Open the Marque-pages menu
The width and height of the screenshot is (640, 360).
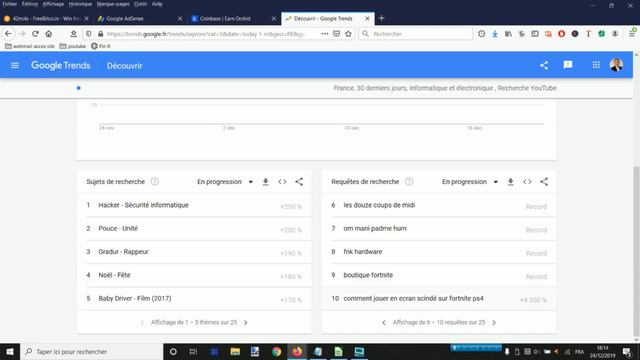click(113, 4)
